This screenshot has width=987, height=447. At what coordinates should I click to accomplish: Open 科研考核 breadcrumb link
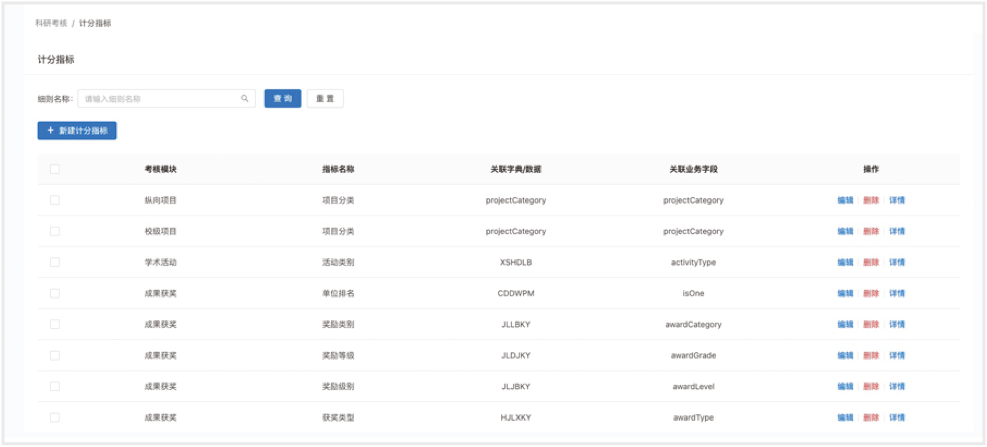[x=51, y=23]
